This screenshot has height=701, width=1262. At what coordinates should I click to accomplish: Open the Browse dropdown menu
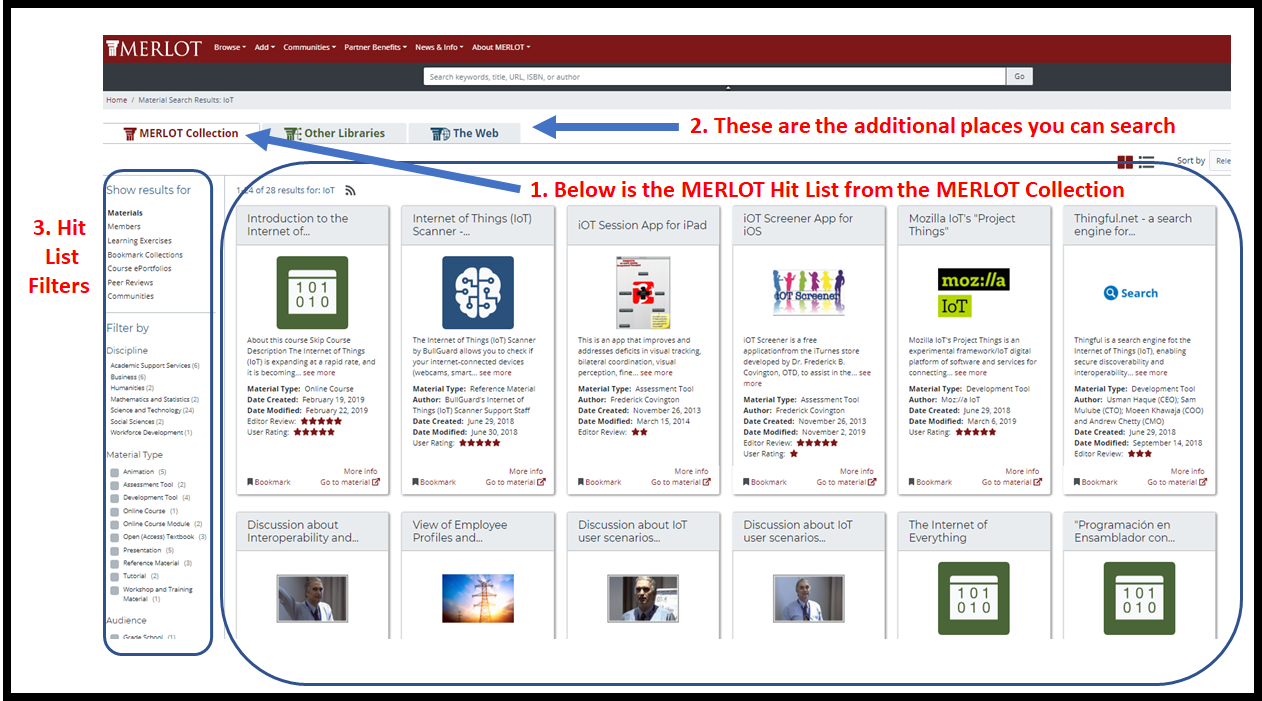coord(229,47)
